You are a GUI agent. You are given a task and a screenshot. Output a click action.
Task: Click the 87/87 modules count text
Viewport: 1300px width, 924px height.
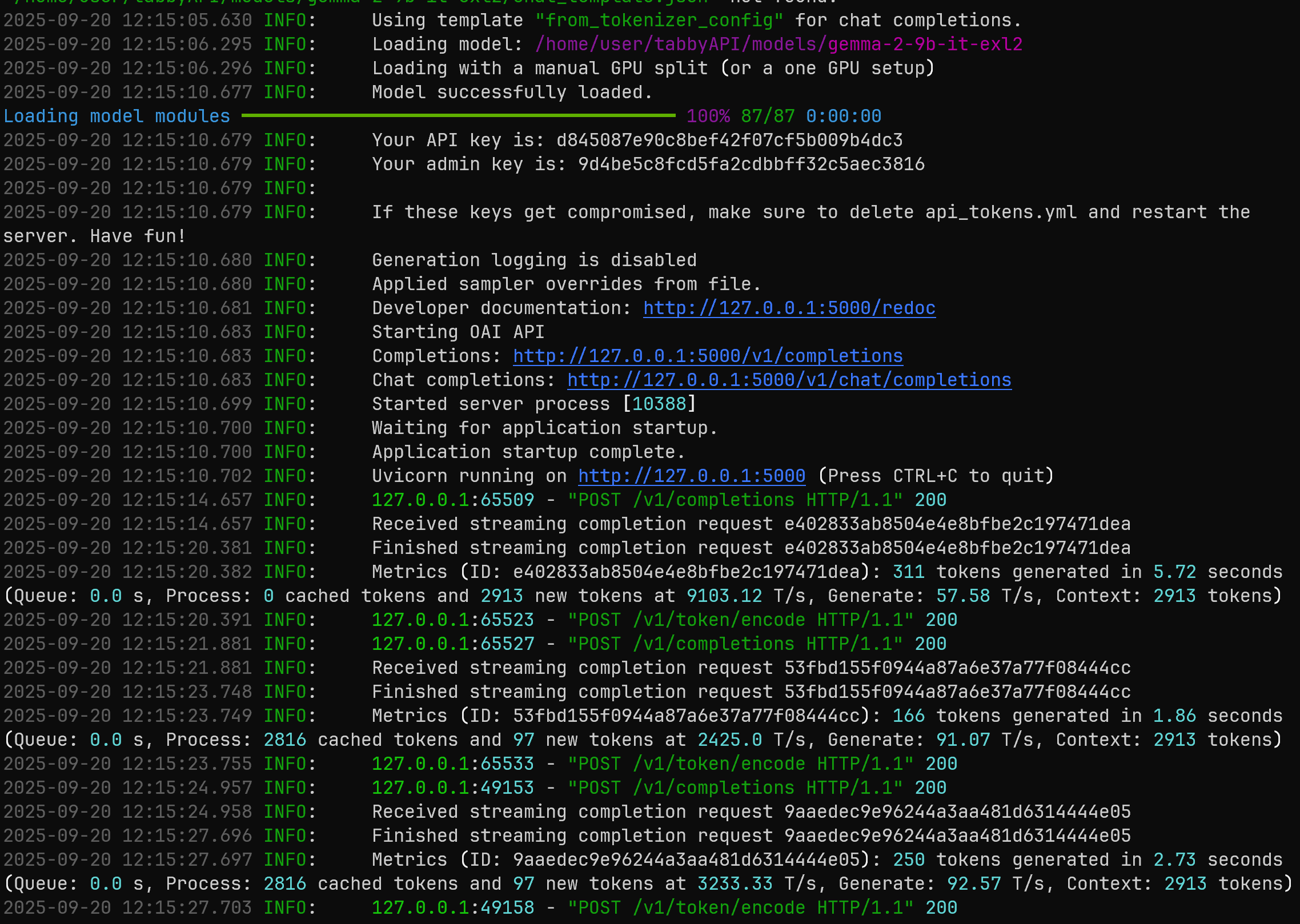(x=767, y=116)
